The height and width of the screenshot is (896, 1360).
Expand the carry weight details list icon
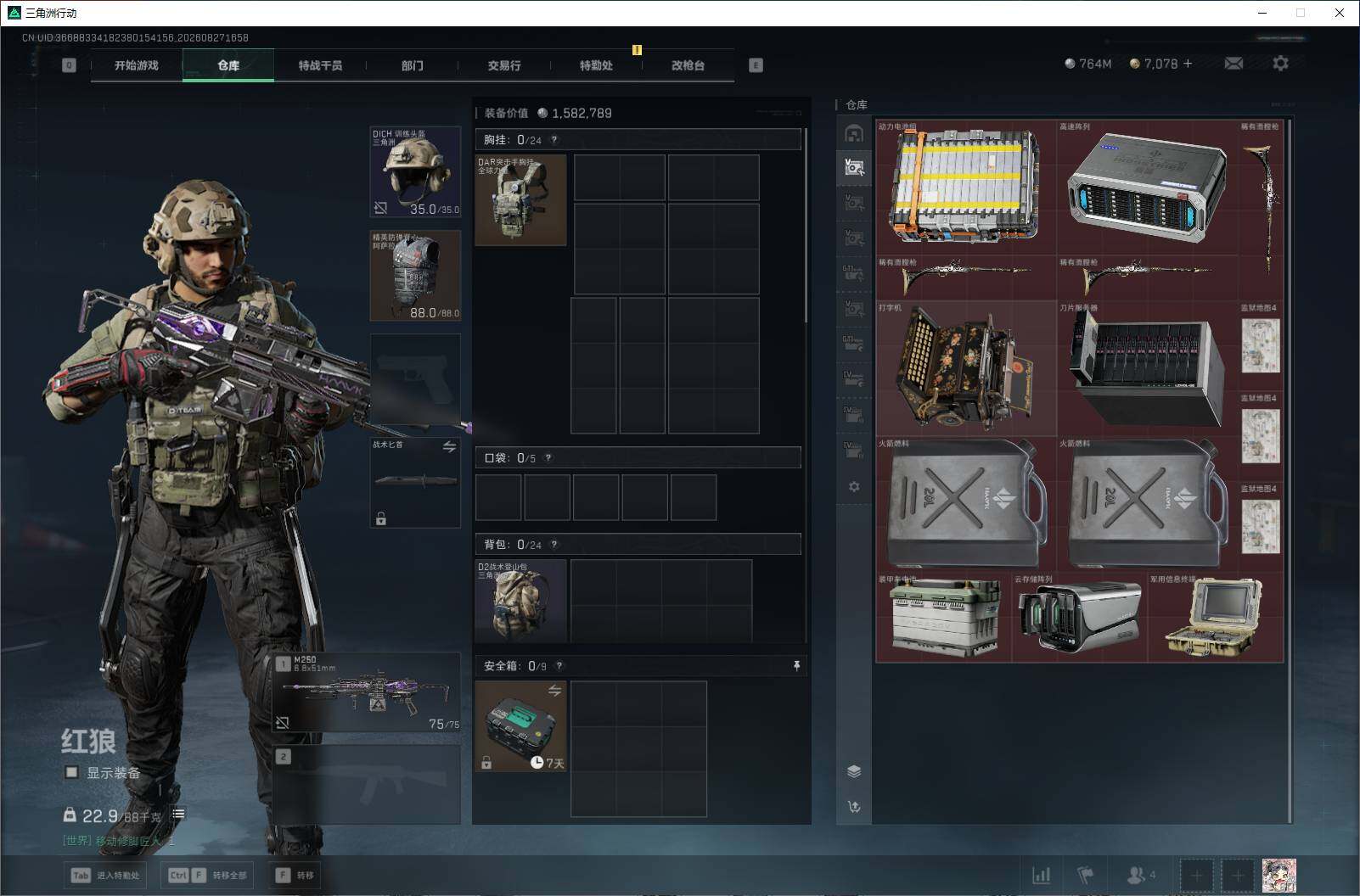[x=178, y=814]
